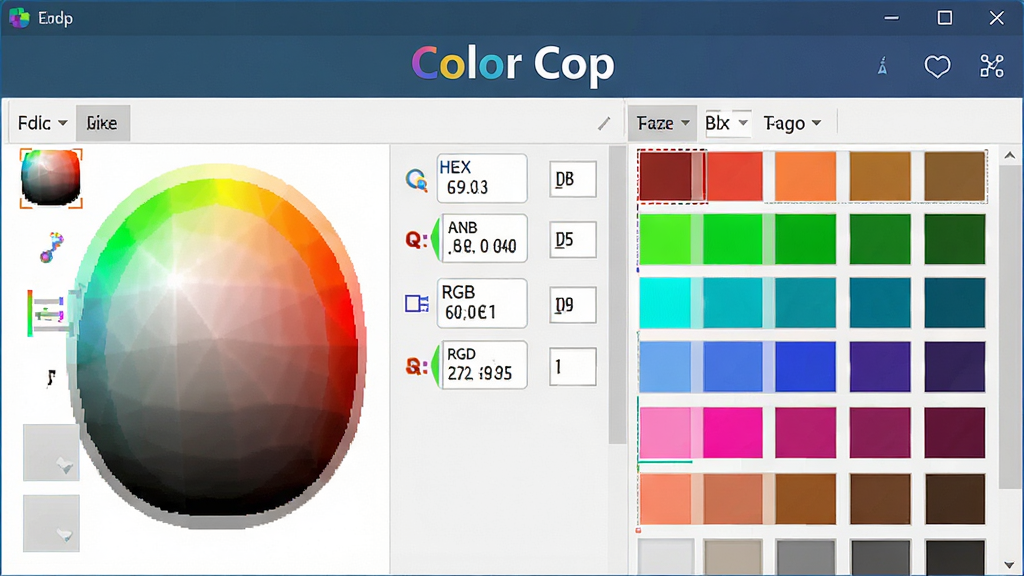Click the Color Cop app icon in title bar
1024x576 pixels.
[19, 18]
